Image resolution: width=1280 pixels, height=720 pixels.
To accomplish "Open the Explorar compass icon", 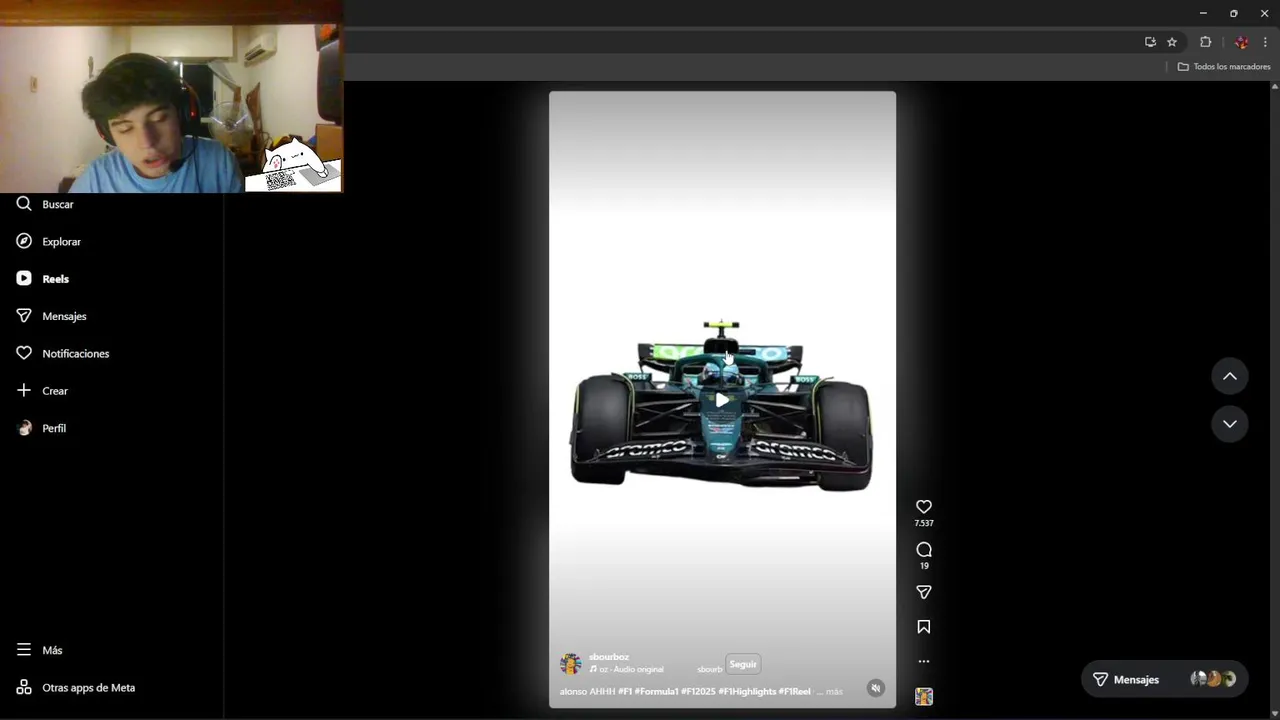I will [x=24, y=241].
